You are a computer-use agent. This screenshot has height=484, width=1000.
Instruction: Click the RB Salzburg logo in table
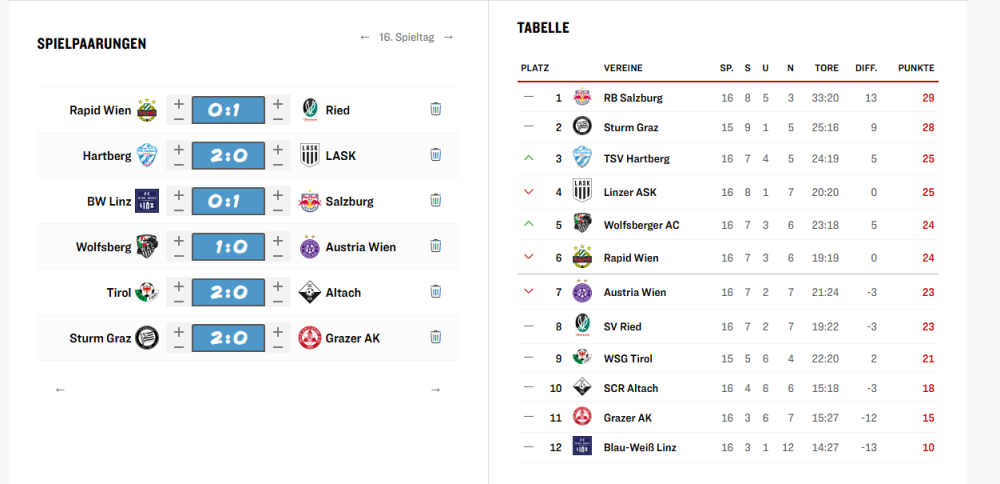coord(582,98)
